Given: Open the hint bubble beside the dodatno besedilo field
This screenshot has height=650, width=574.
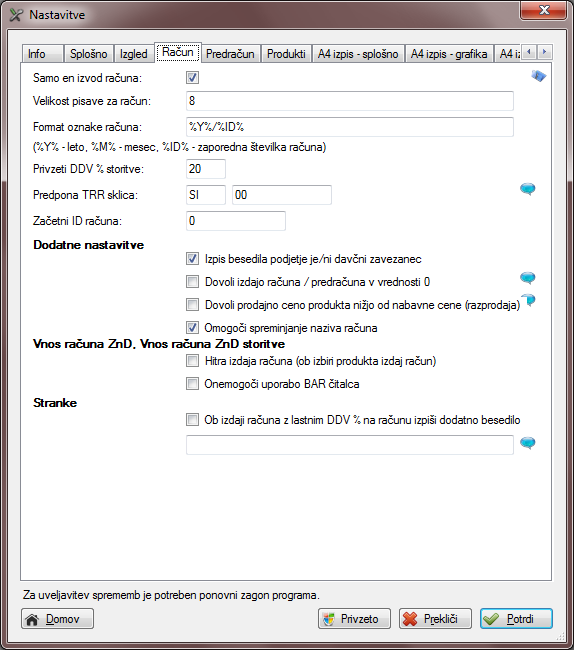Looking at the screenshot, I should pos(528,443).
